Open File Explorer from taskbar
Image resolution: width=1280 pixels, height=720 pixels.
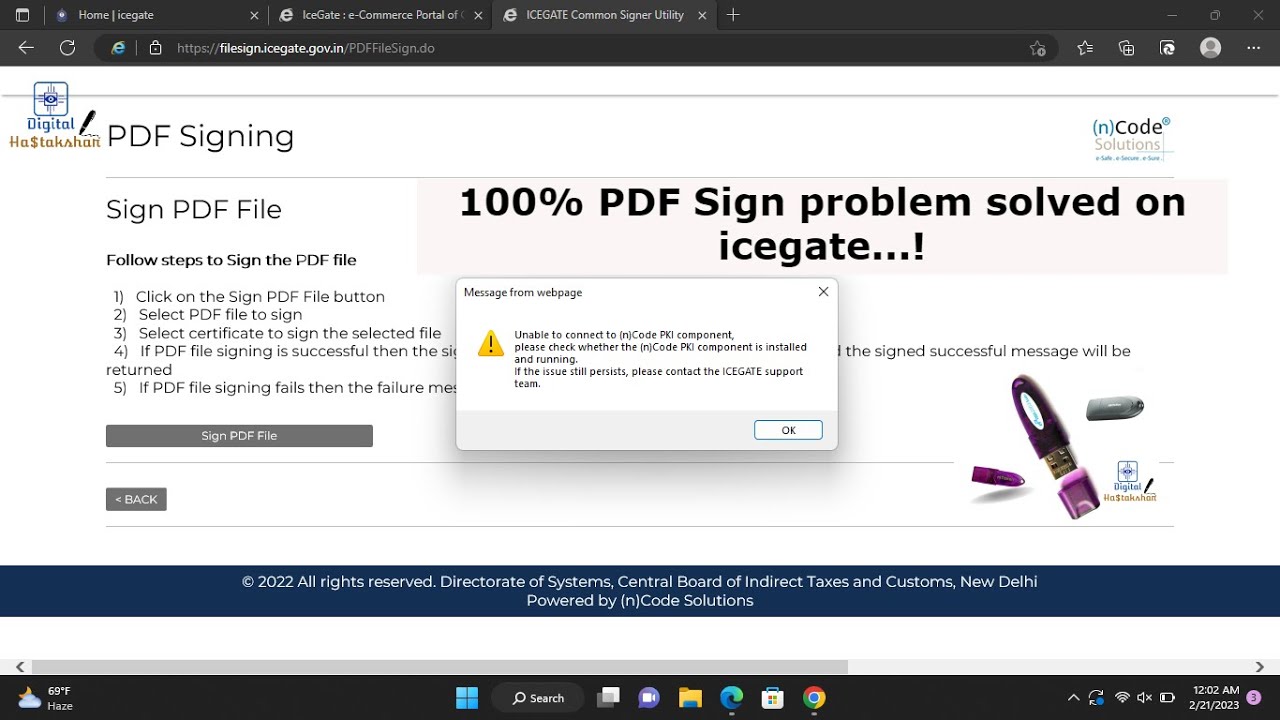690,698
